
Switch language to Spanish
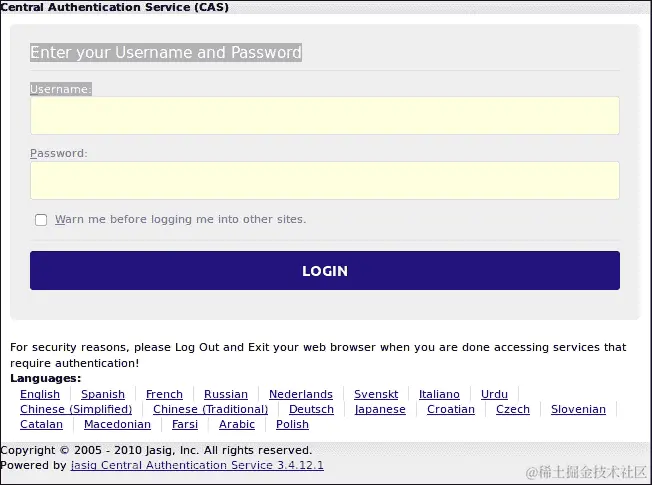tap(103, 394)
